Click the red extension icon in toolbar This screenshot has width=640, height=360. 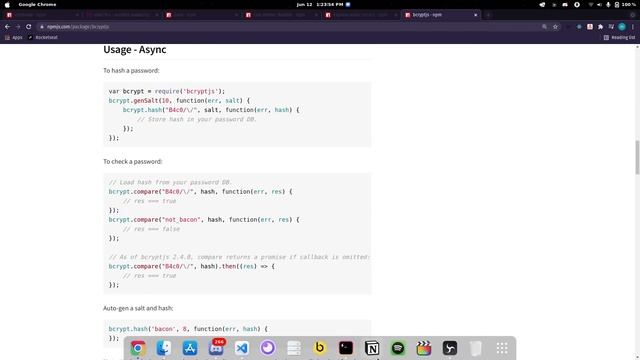tap(590, 27)
